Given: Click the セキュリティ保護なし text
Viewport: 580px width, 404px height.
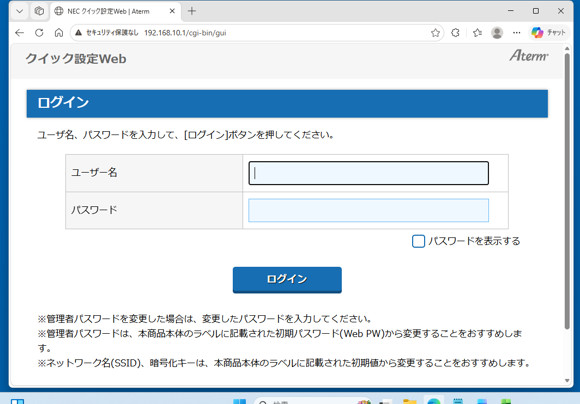Looking at the screenshot, I should click(112, 33).
